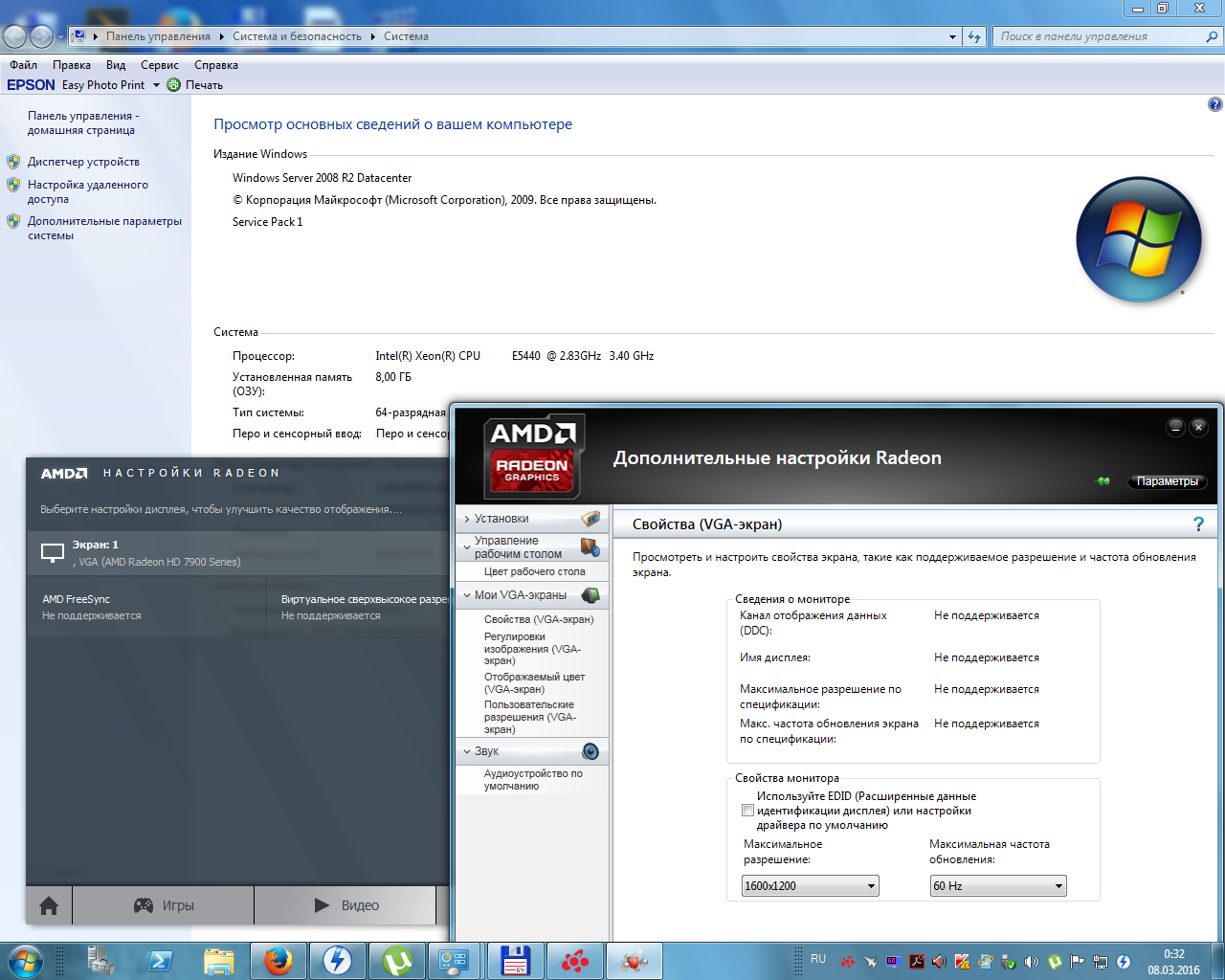1225x980 pixels.
Task: Click the volume speaker icon in system tray
Action: 1032,962
